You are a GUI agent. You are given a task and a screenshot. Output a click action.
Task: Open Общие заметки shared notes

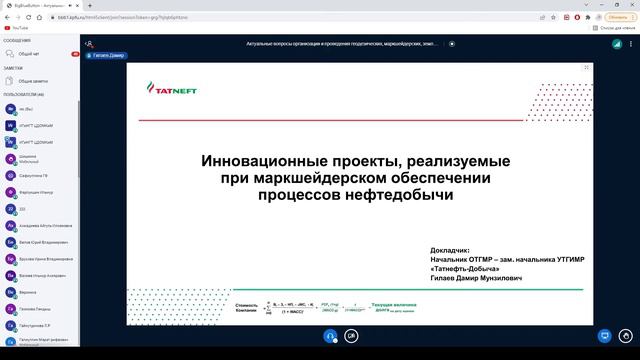point(40,81)
